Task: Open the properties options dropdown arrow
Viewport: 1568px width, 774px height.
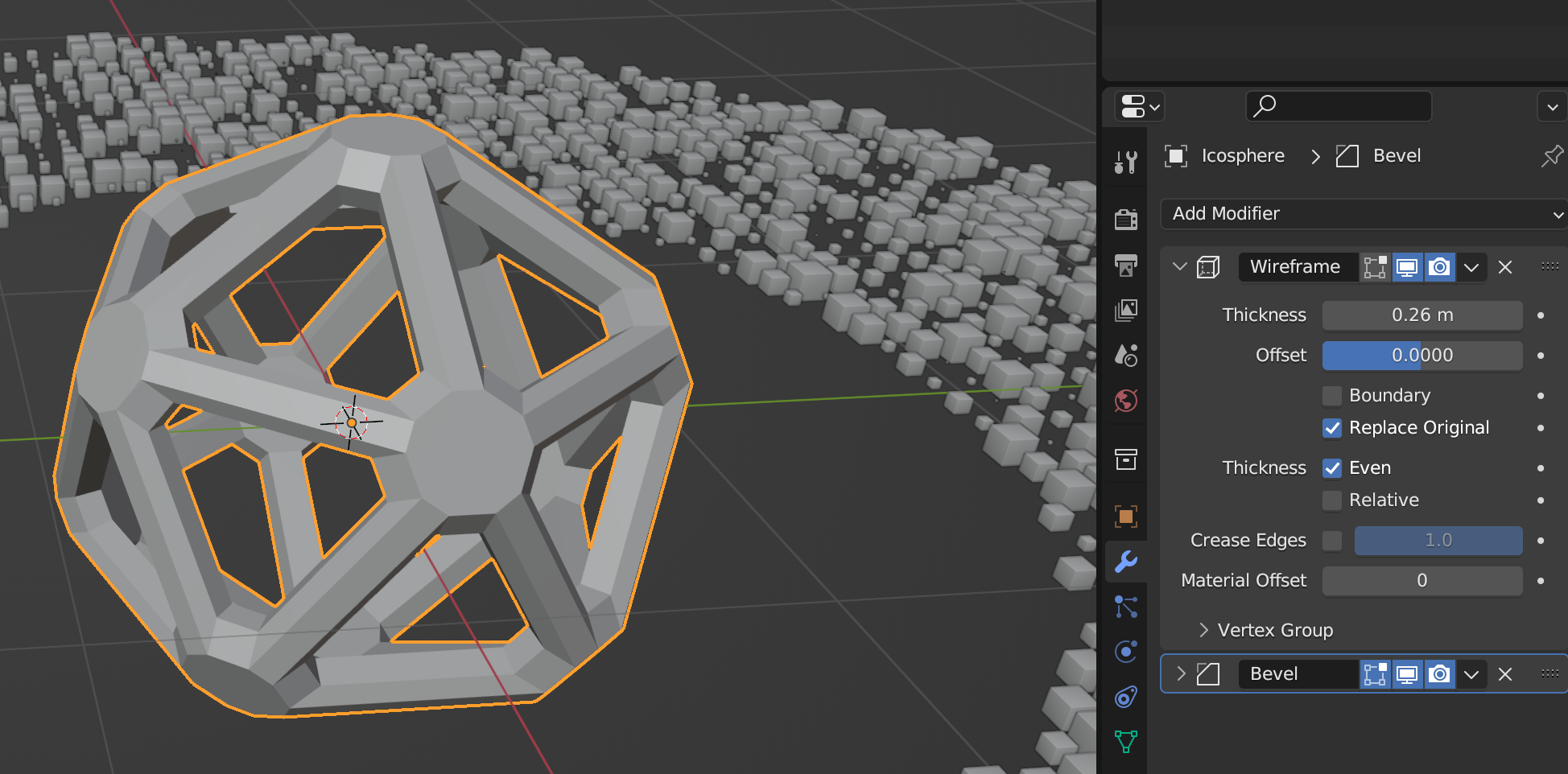Action: click(1552, 106)
